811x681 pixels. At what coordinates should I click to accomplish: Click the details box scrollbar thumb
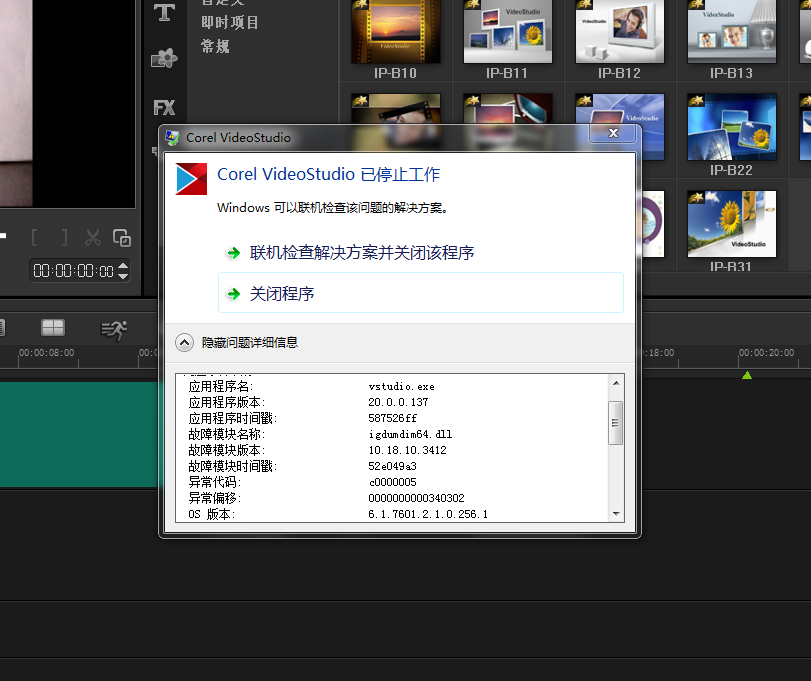click(615, 422)
